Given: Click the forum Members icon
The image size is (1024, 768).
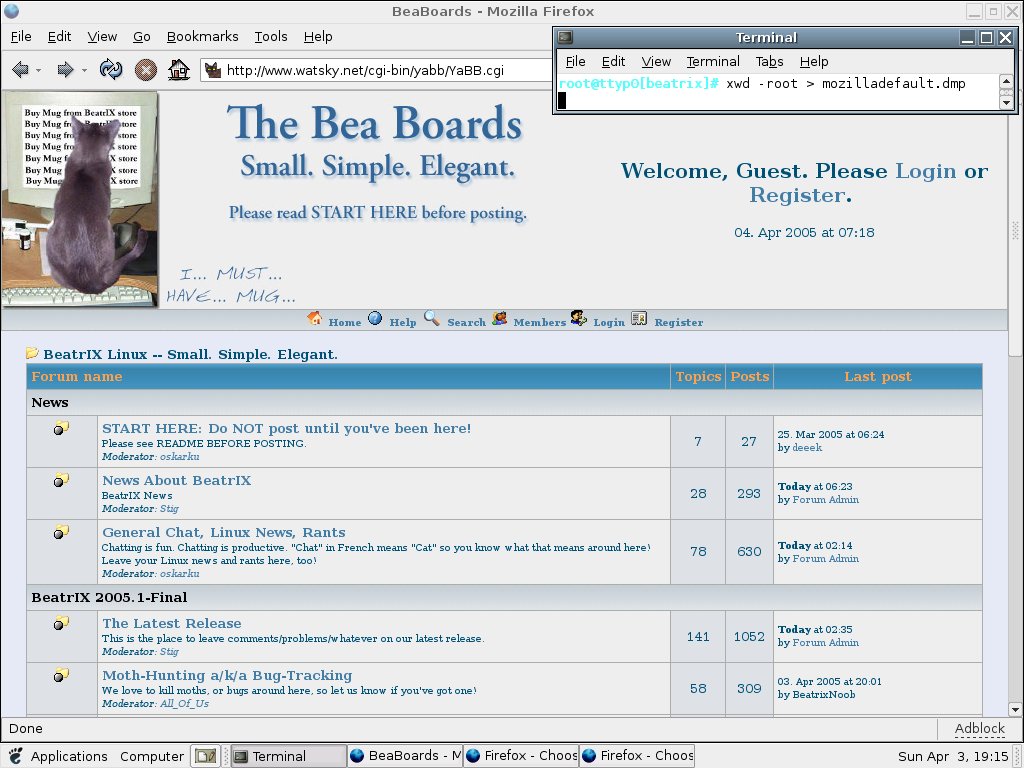Looking at the screenshot, I should [500, 318].
